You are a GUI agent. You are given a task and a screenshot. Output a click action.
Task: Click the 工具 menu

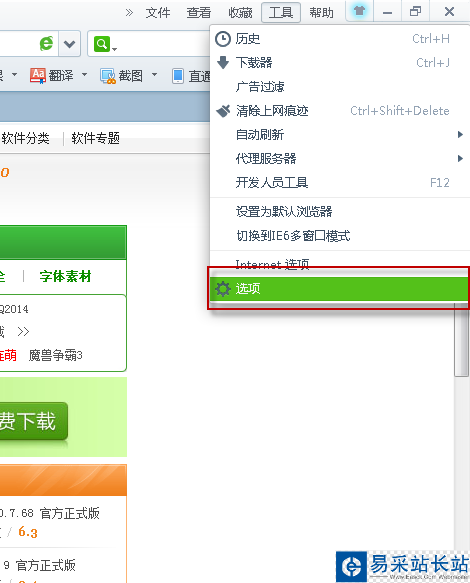coord(281,13)
